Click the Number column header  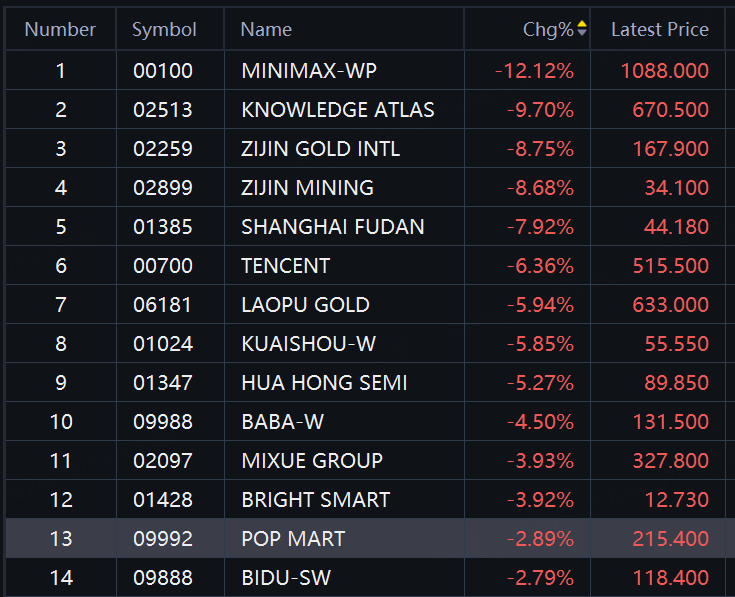coord(60,29)
